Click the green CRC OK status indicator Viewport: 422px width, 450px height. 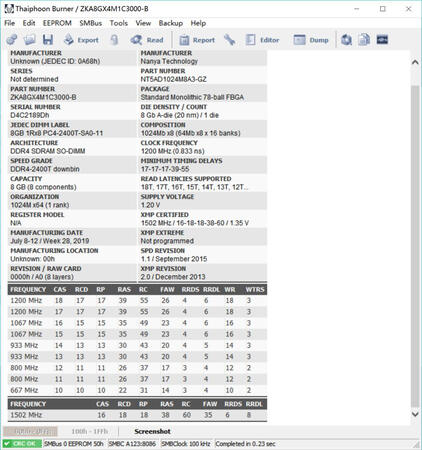[x=22, y=444]
